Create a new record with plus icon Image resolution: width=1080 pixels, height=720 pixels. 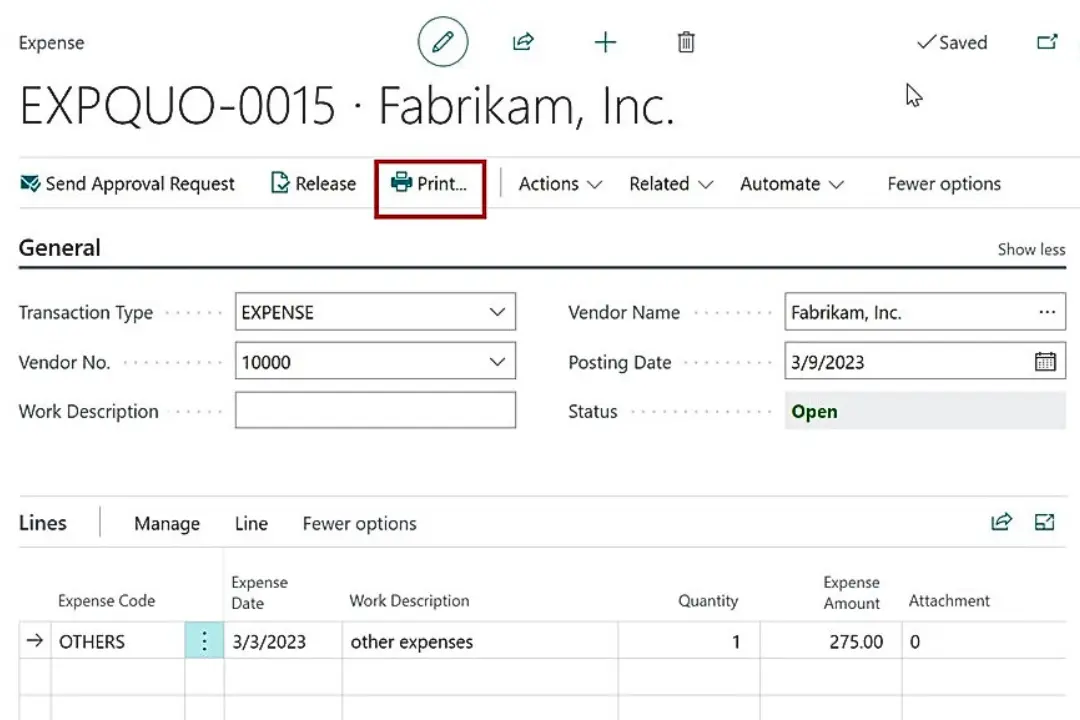click(x=605, y=42)
